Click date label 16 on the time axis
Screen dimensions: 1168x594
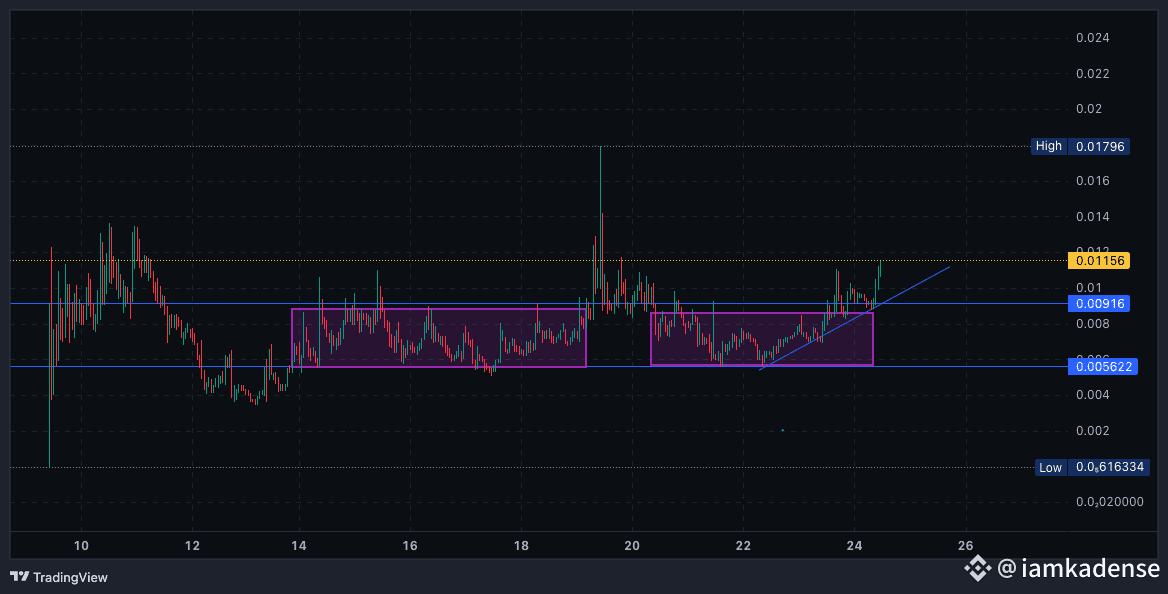click(410, 546)
